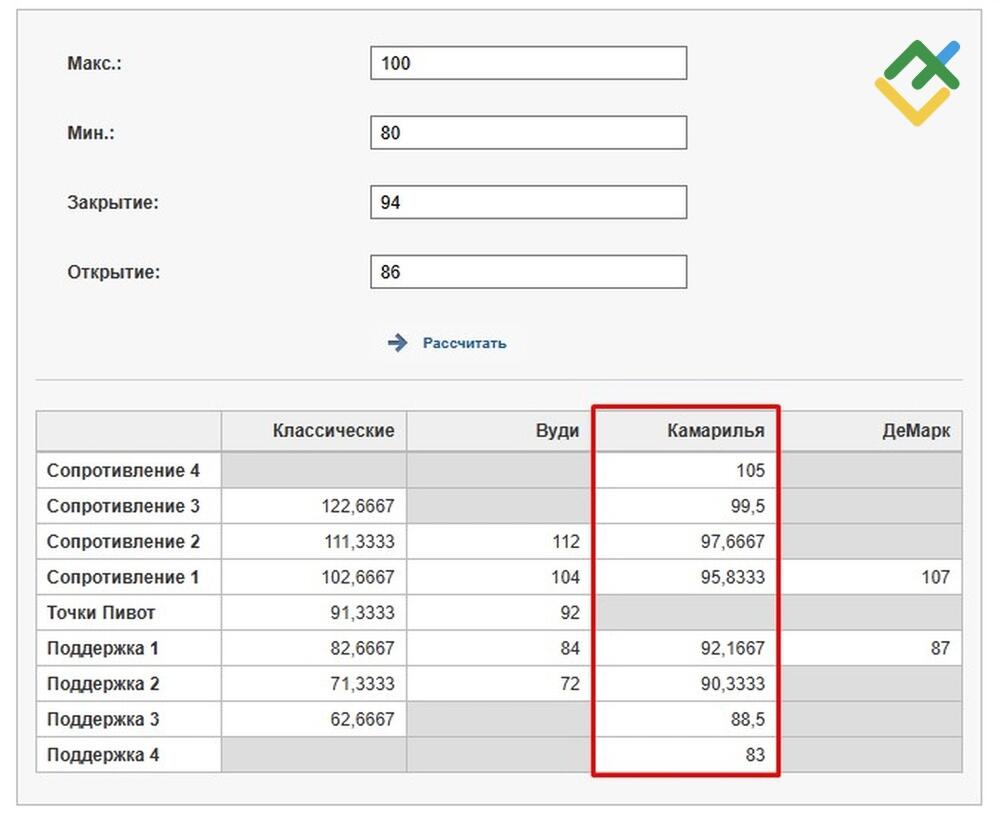This screenshot has width=1000, height=813.
Task: Select the Сопротивление 4 row label
Action: pos(123,471)
